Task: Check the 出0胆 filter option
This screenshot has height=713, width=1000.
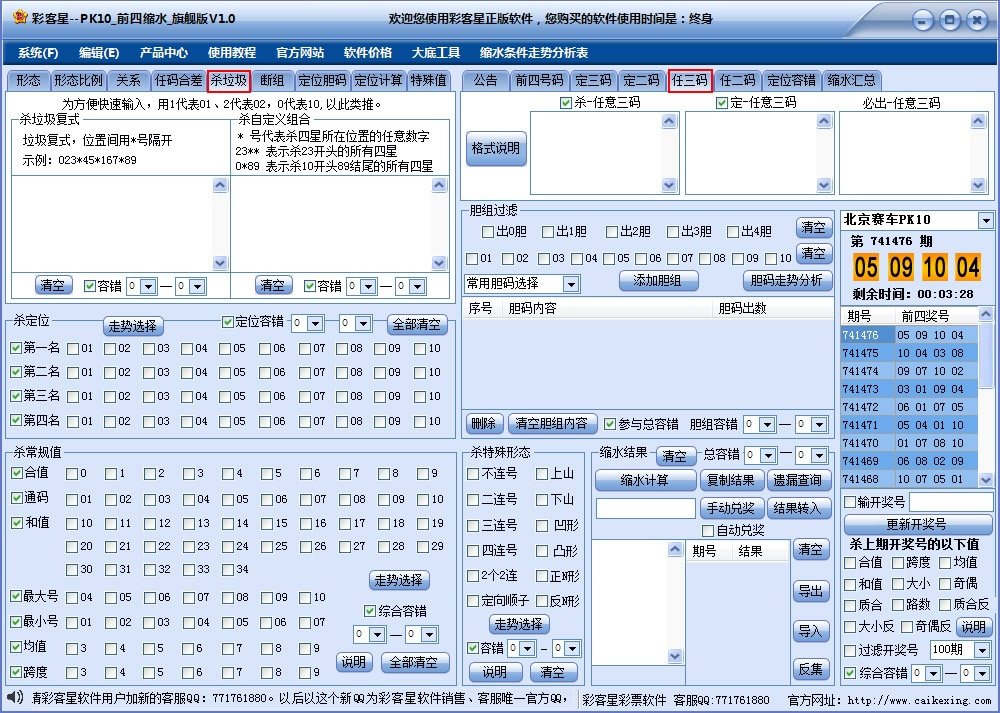Action: [x=487, y=230]
